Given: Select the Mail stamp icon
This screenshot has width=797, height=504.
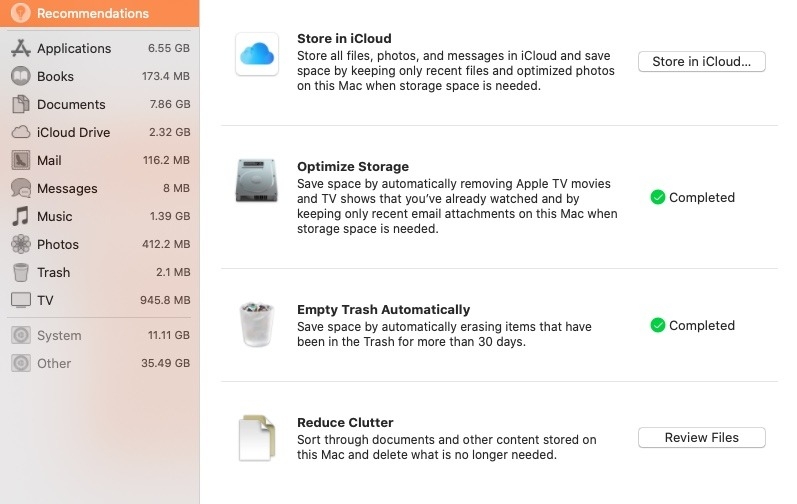Looking at the screenshot, I should click(21, 160).
